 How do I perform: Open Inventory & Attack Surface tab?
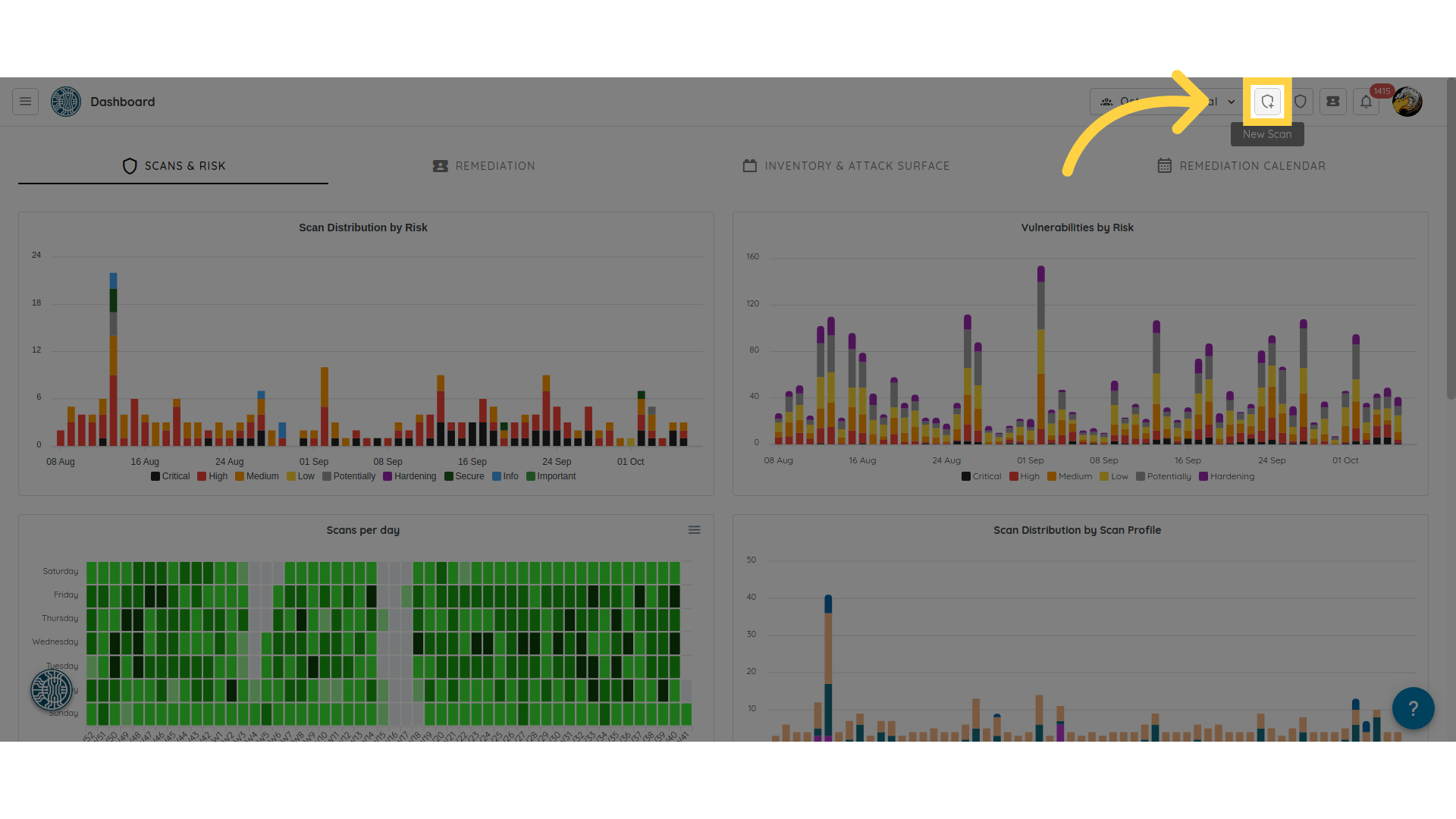click(x=846, y=166)
